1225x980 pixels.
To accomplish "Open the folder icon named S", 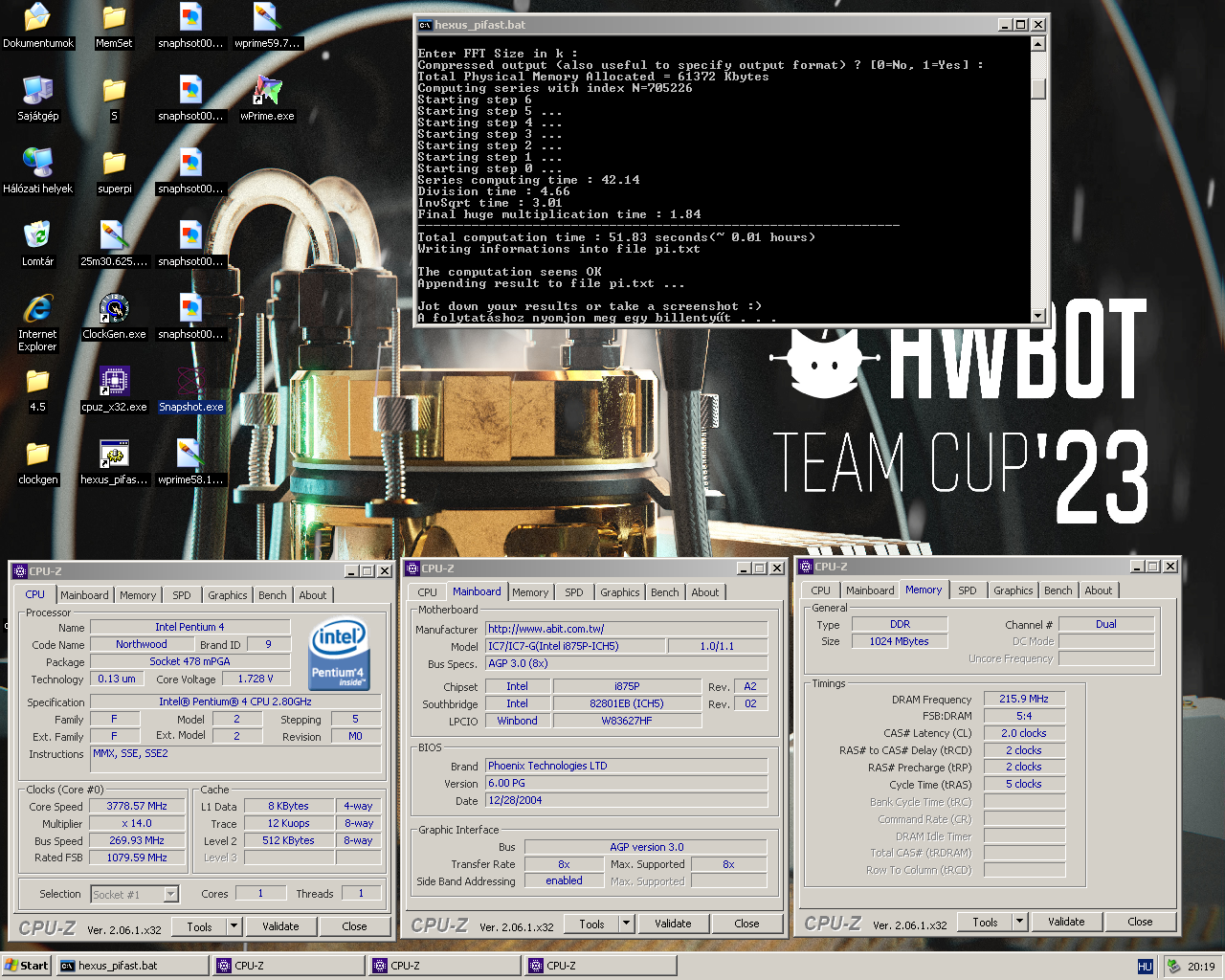I will [x=114, y=90].
